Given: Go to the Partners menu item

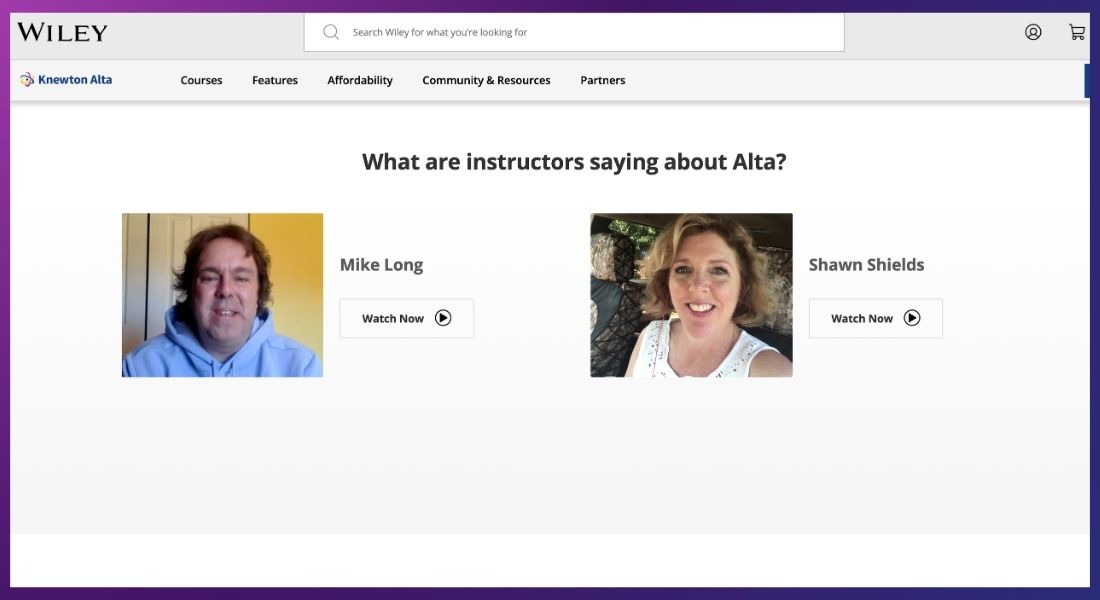Looking at the screenshot, I should pyautogui.click(x=603, y=80).
